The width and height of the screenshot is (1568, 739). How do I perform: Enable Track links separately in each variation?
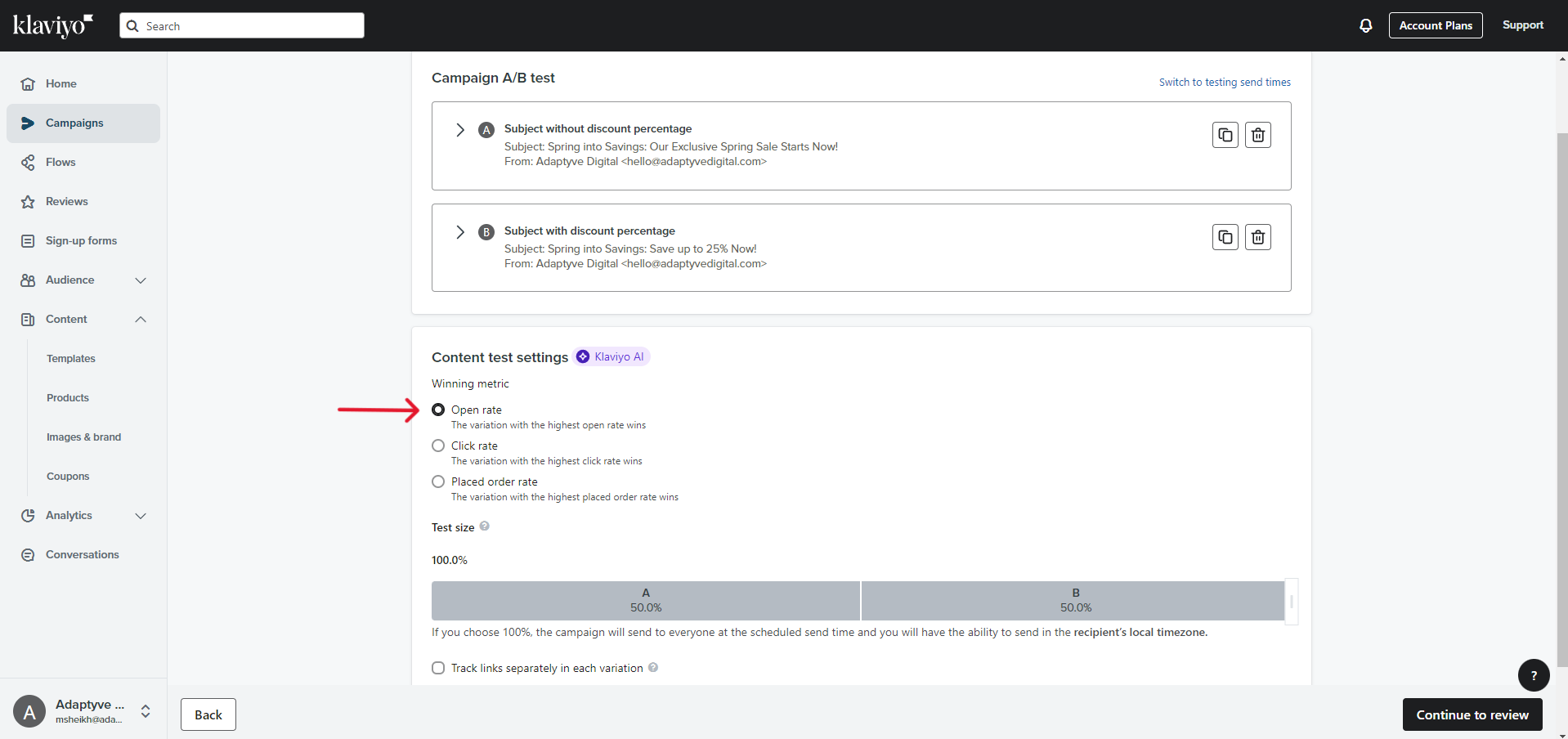(438, 668)
